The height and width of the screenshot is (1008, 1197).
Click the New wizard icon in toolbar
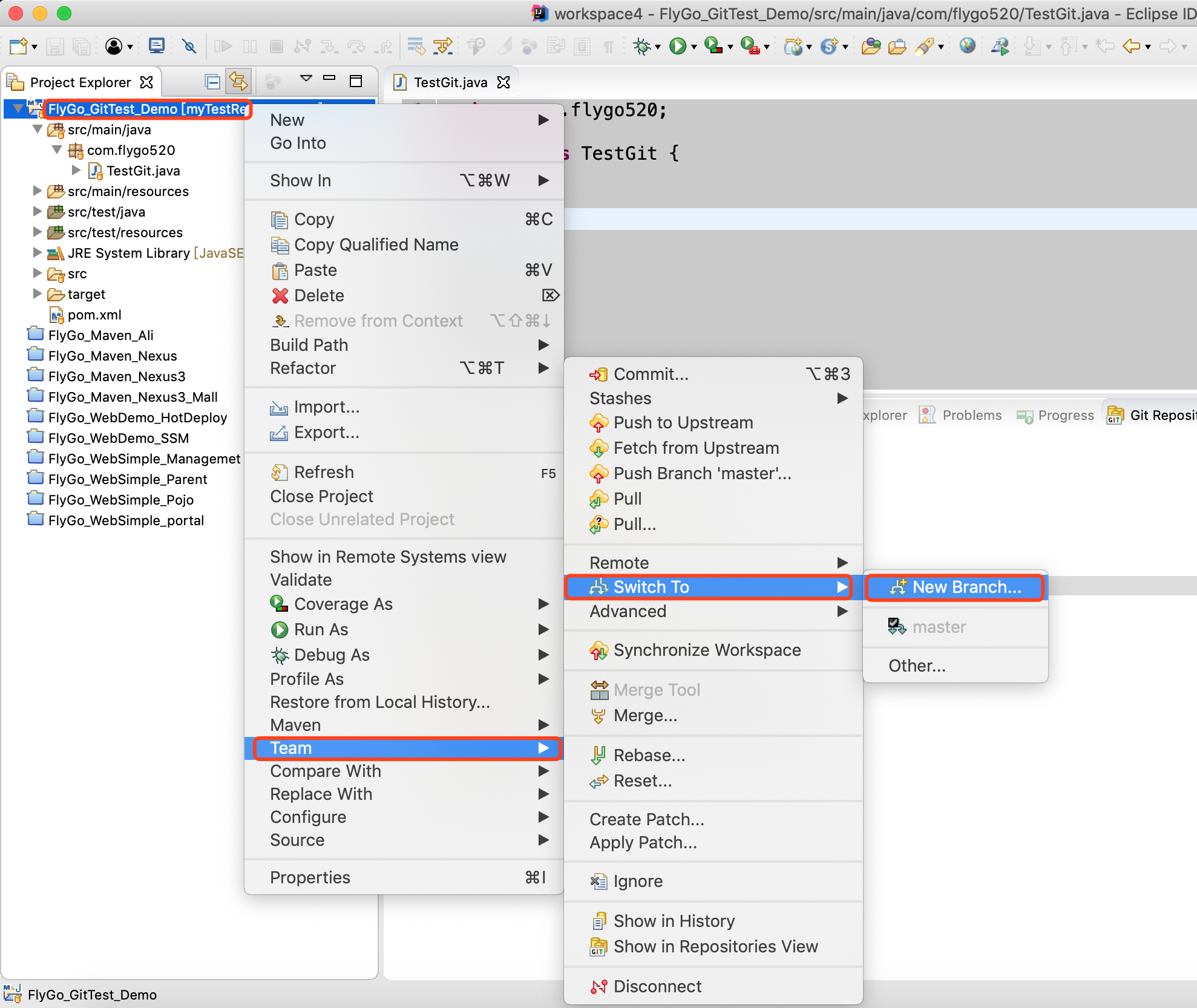[x=19, y=47]
